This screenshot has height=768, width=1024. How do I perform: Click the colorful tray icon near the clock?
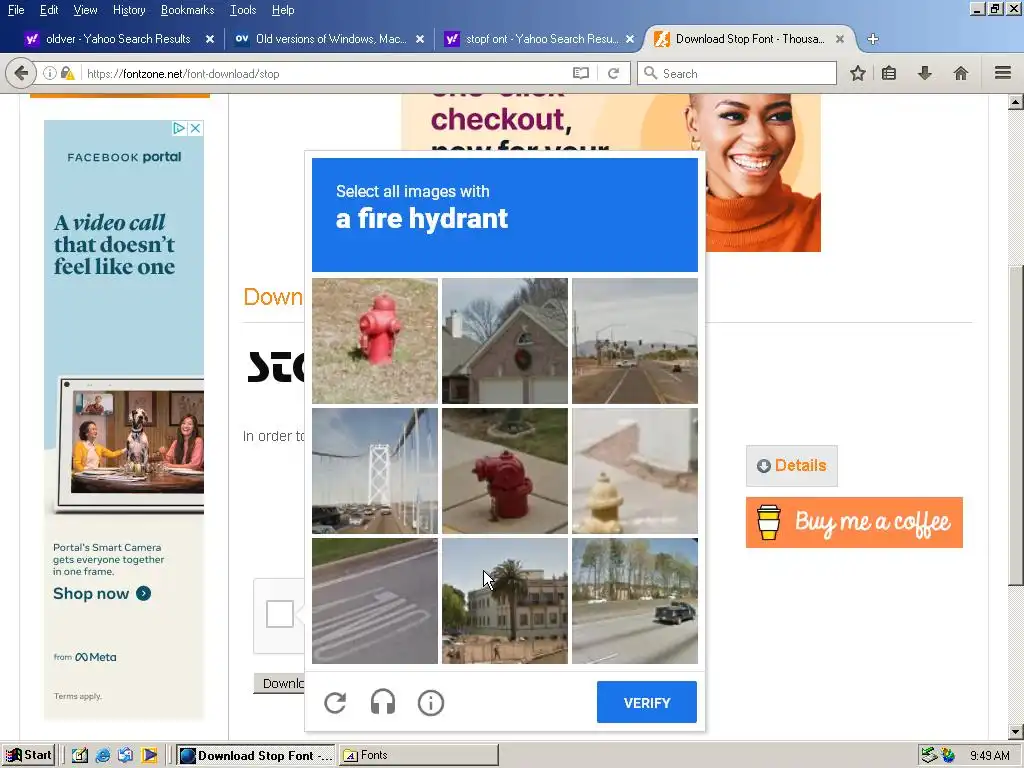click(948, 756)
